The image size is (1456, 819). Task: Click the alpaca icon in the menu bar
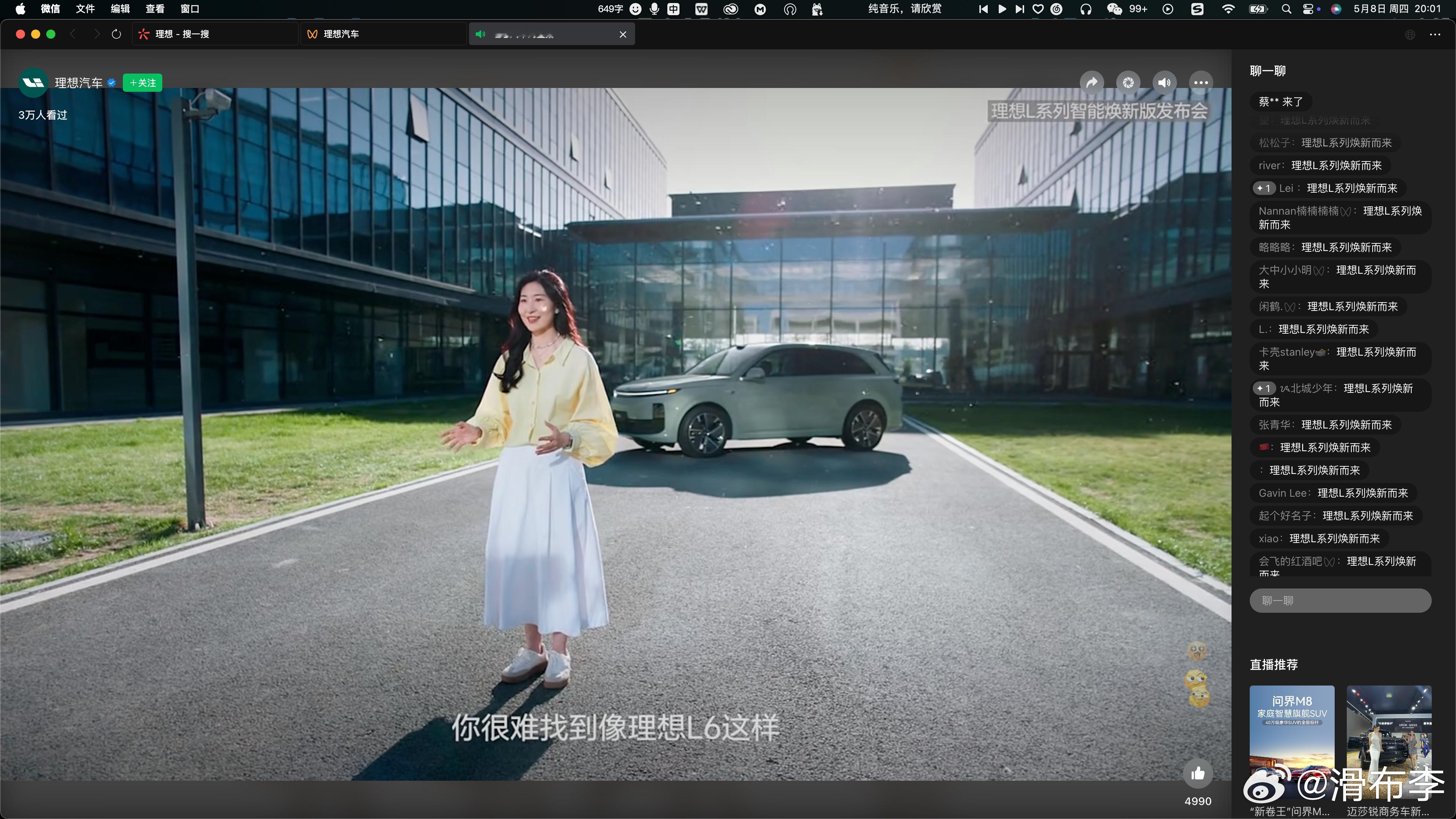tap(817, 8)
